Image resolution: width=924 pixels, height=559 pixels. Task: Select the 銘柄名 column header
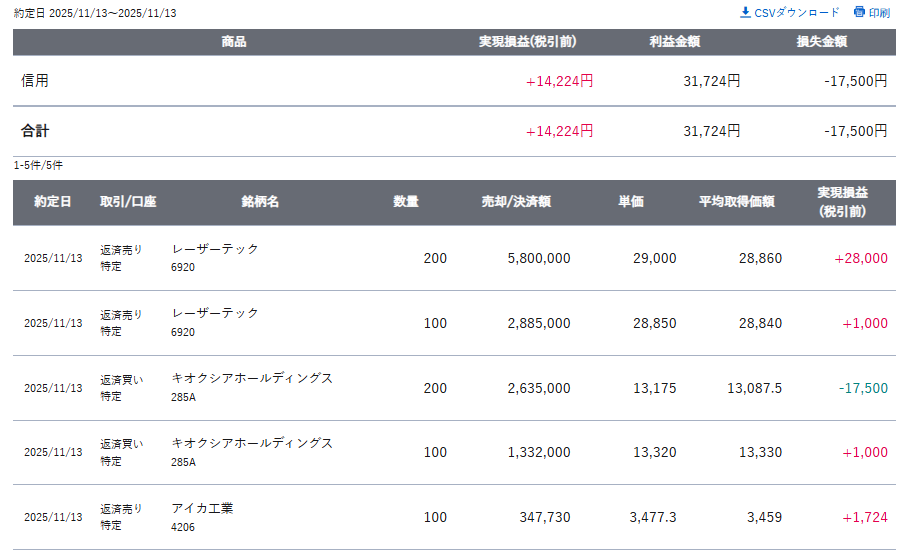pyautogui.click(x=260, y=202)
